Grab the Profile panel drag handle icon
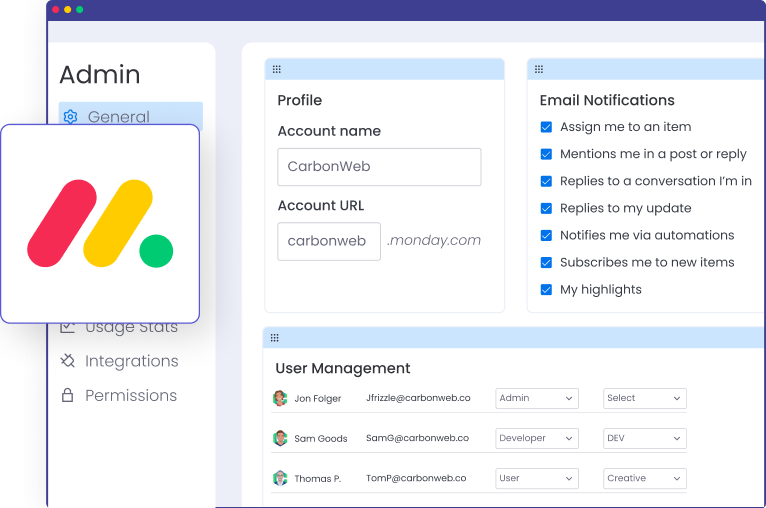The height and width of the screenshot is (508, 766). (x=277, y=69)
